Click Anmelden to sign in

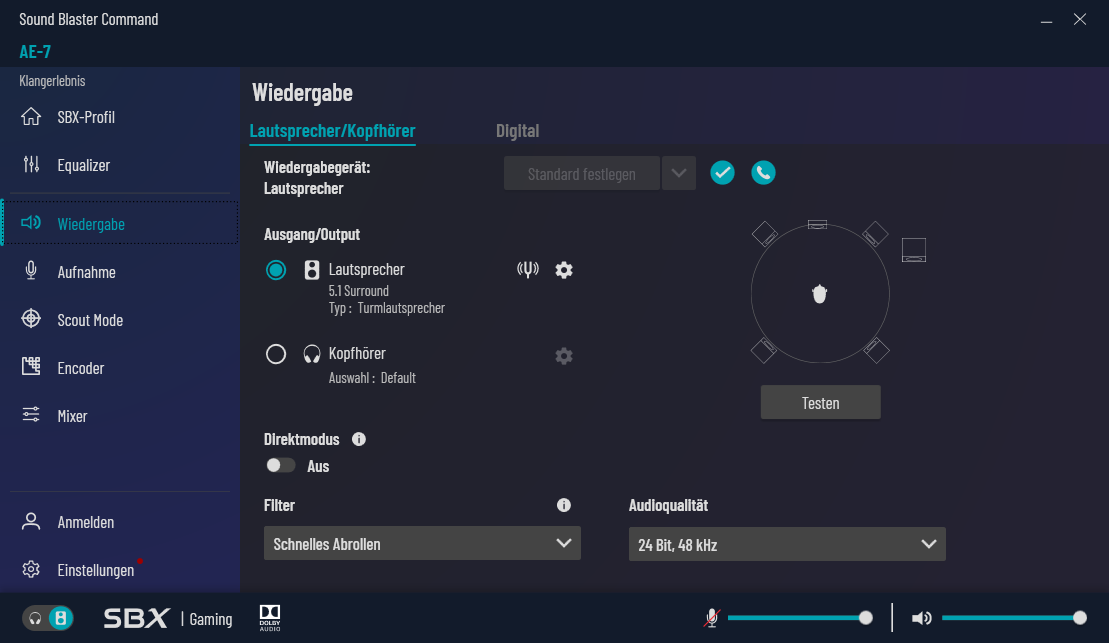point(86,522)
